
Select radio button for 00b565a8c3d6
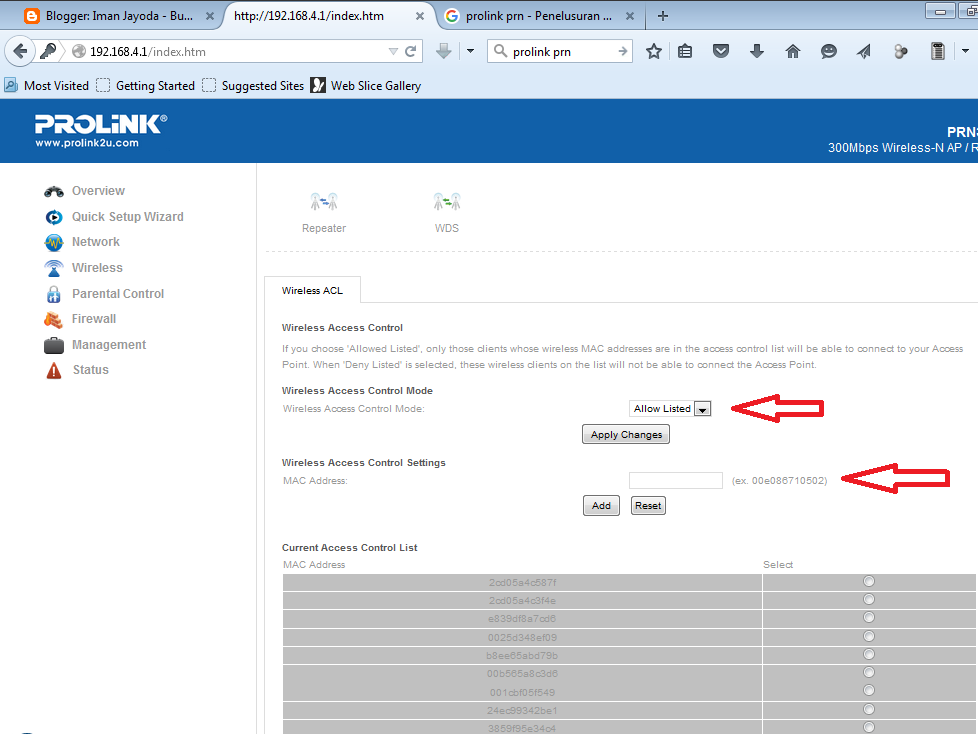tap(869, 672)
